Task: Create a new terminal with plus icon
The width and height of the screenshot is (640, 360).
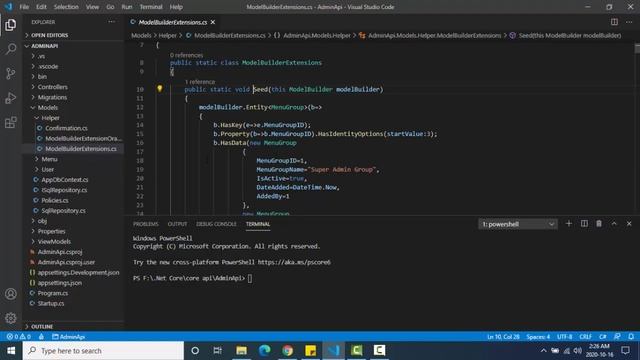Action: 569,224
